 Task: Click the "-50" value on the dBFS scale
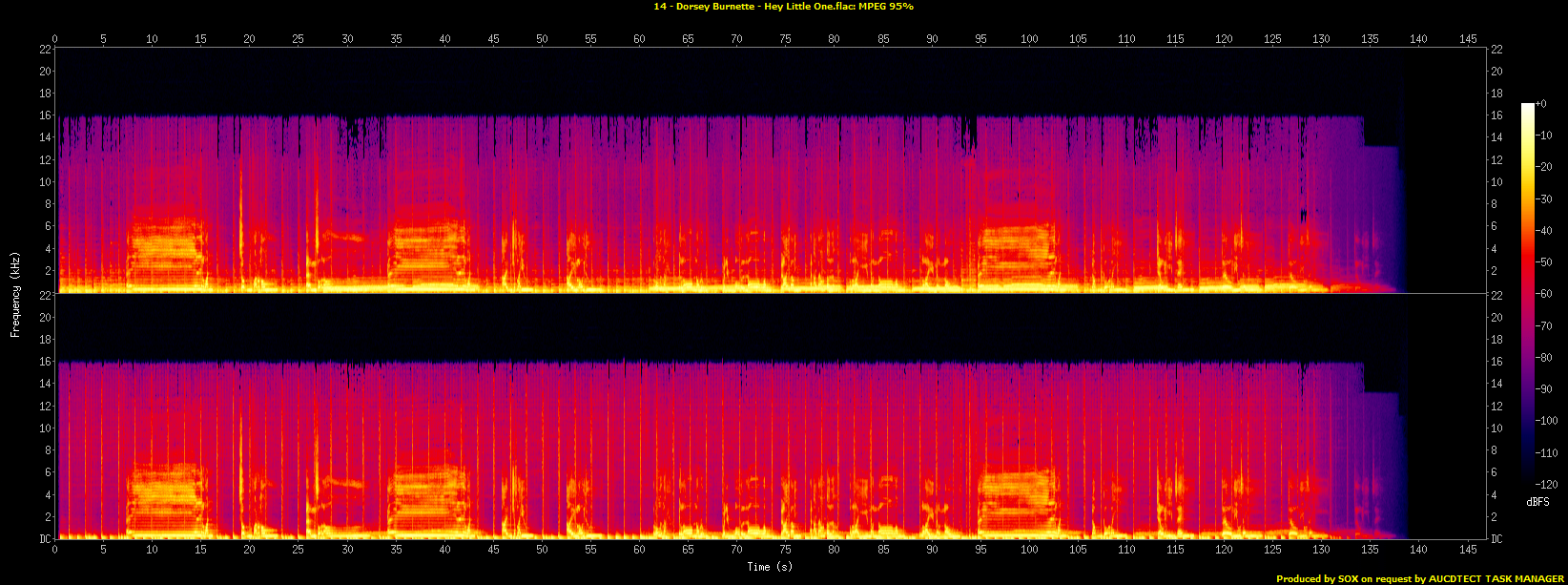(1546, 261)
